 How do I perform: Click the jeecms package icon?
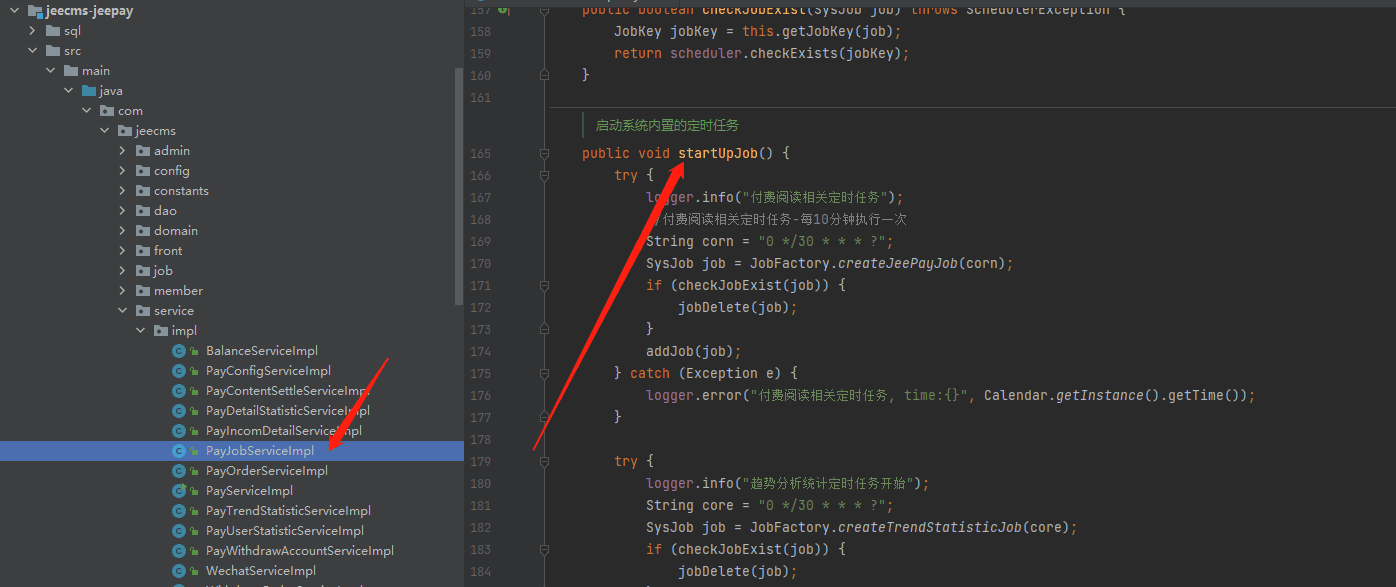[125, 131]
